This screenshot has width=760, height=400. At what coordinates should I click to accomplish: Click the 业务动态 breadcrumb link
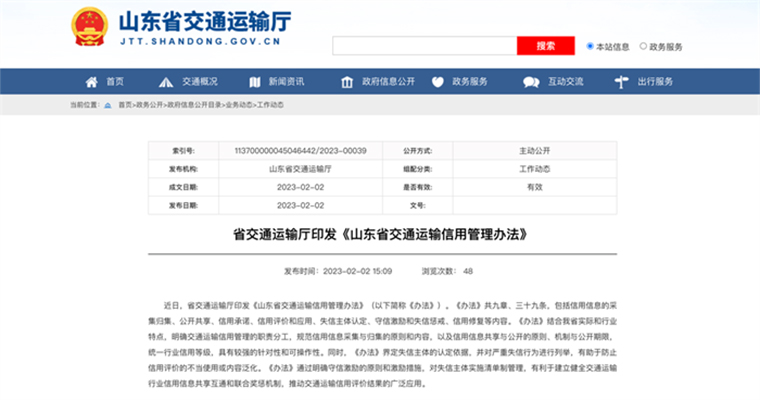click(239, 104)
